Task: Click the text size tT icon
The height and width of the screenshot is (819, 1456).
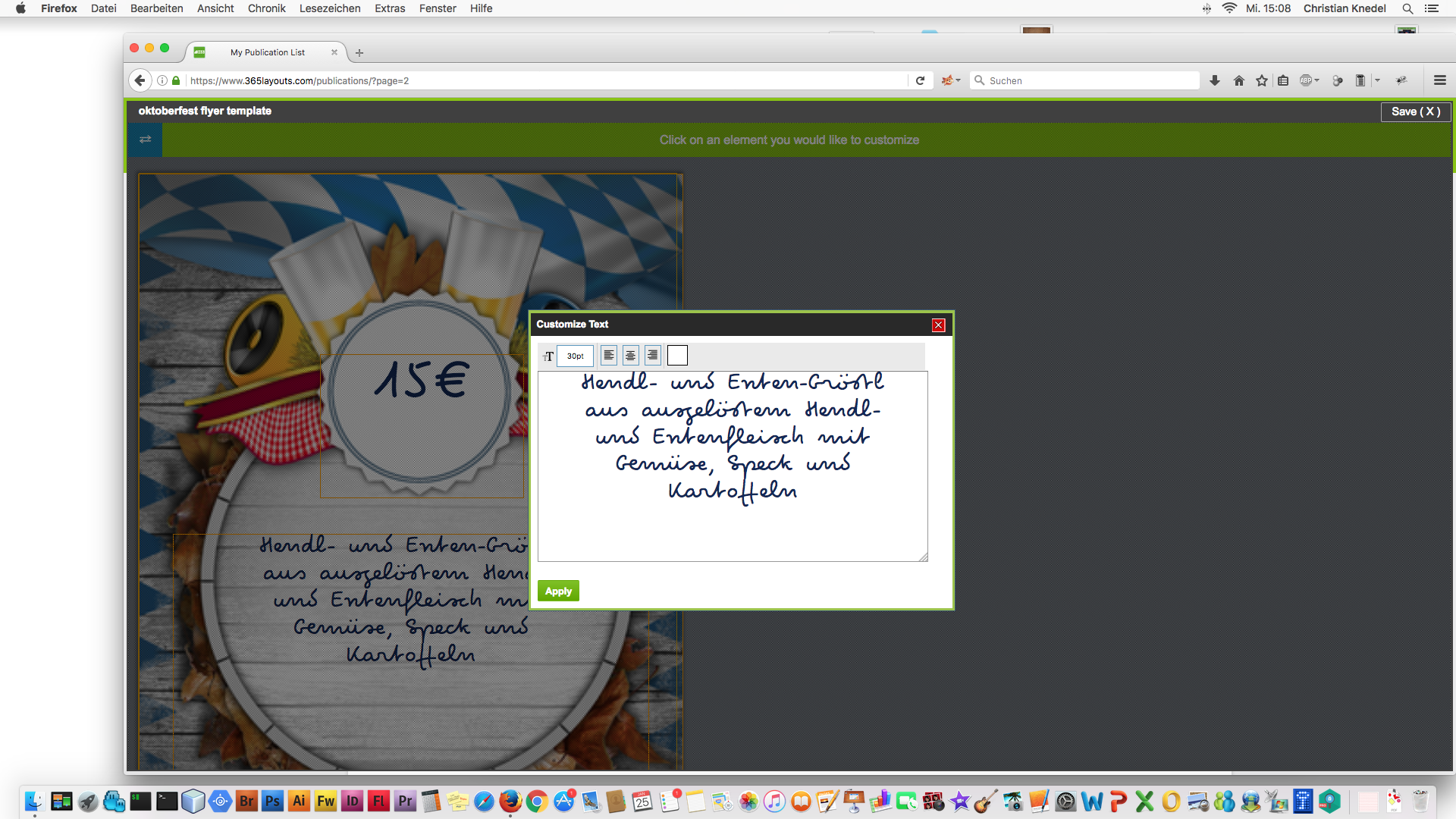Action: (x=548, y=356)
